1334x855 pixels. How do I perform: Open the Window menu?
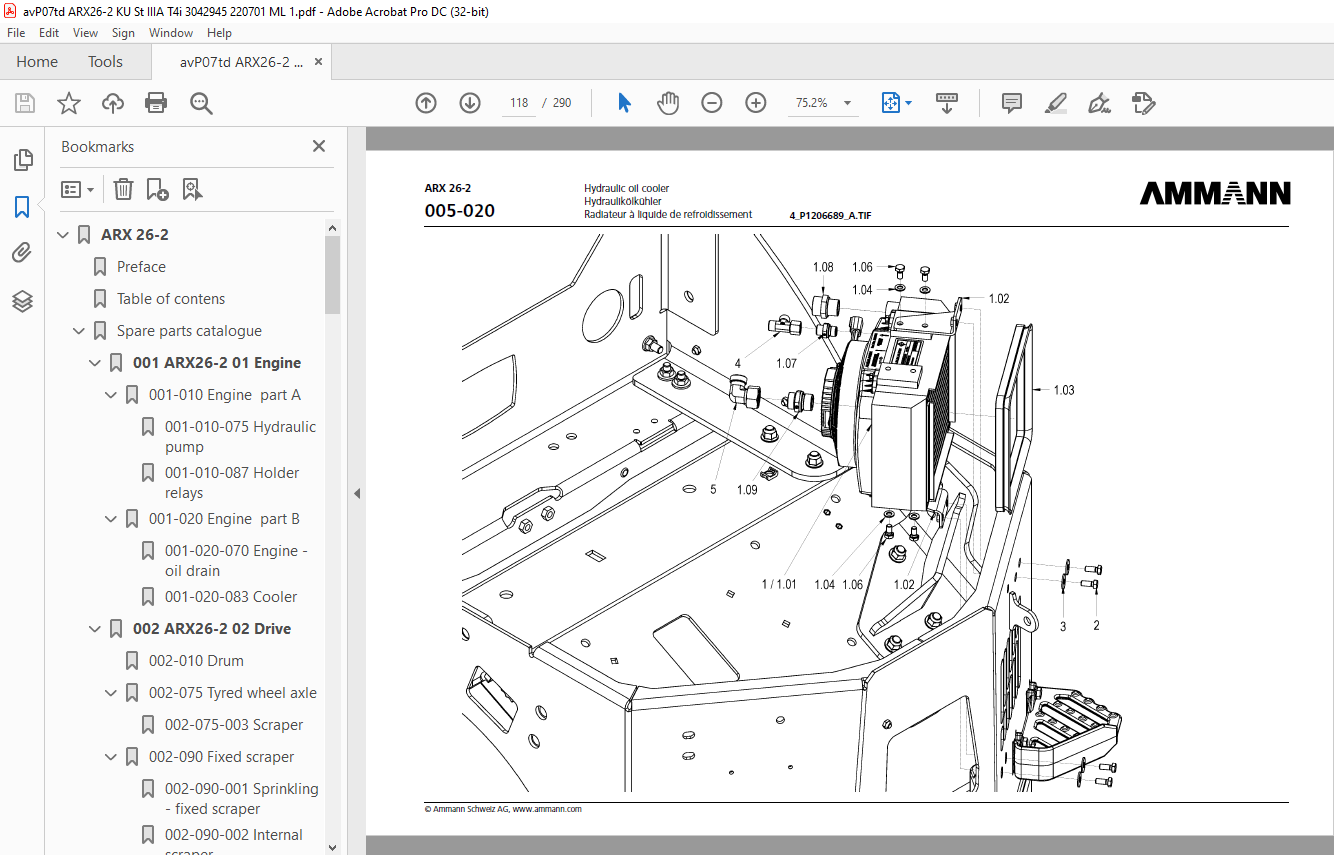(x=171, y=33)
